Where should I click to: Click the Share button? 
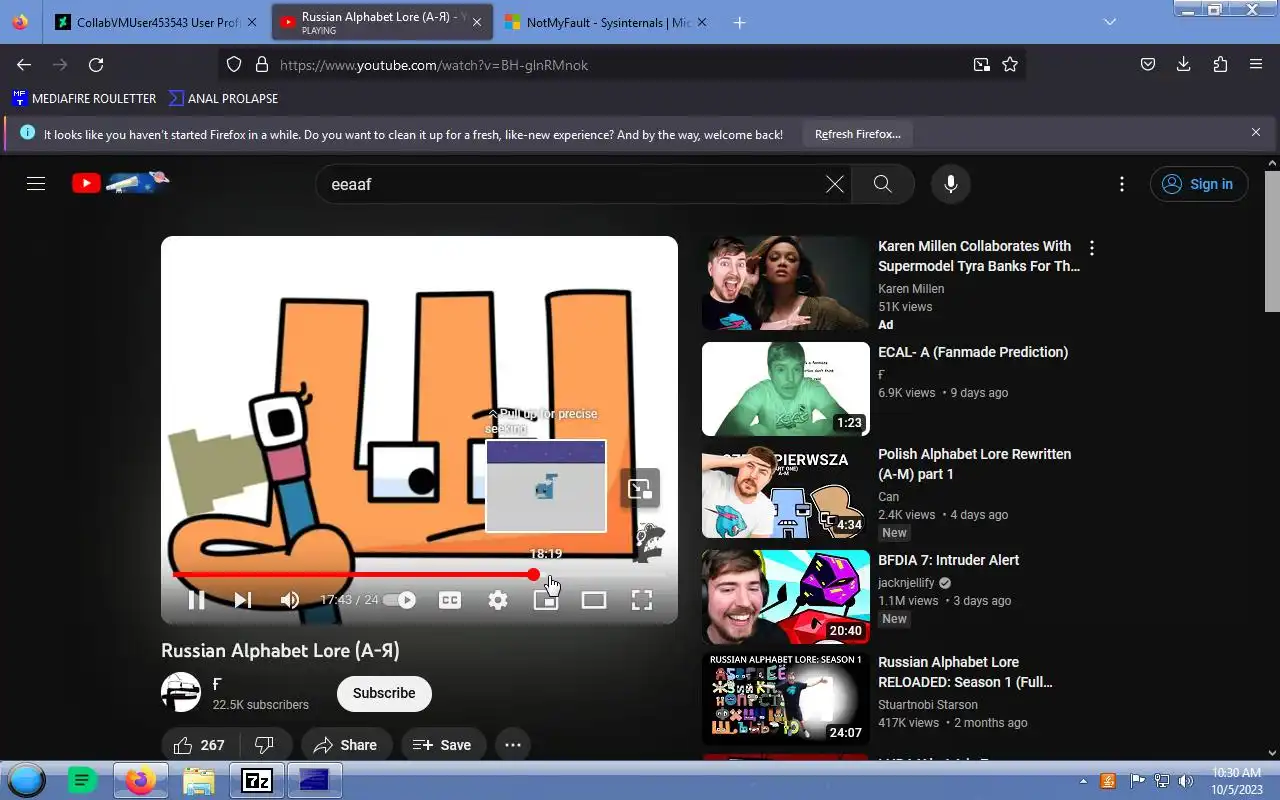tap(345, 745)
